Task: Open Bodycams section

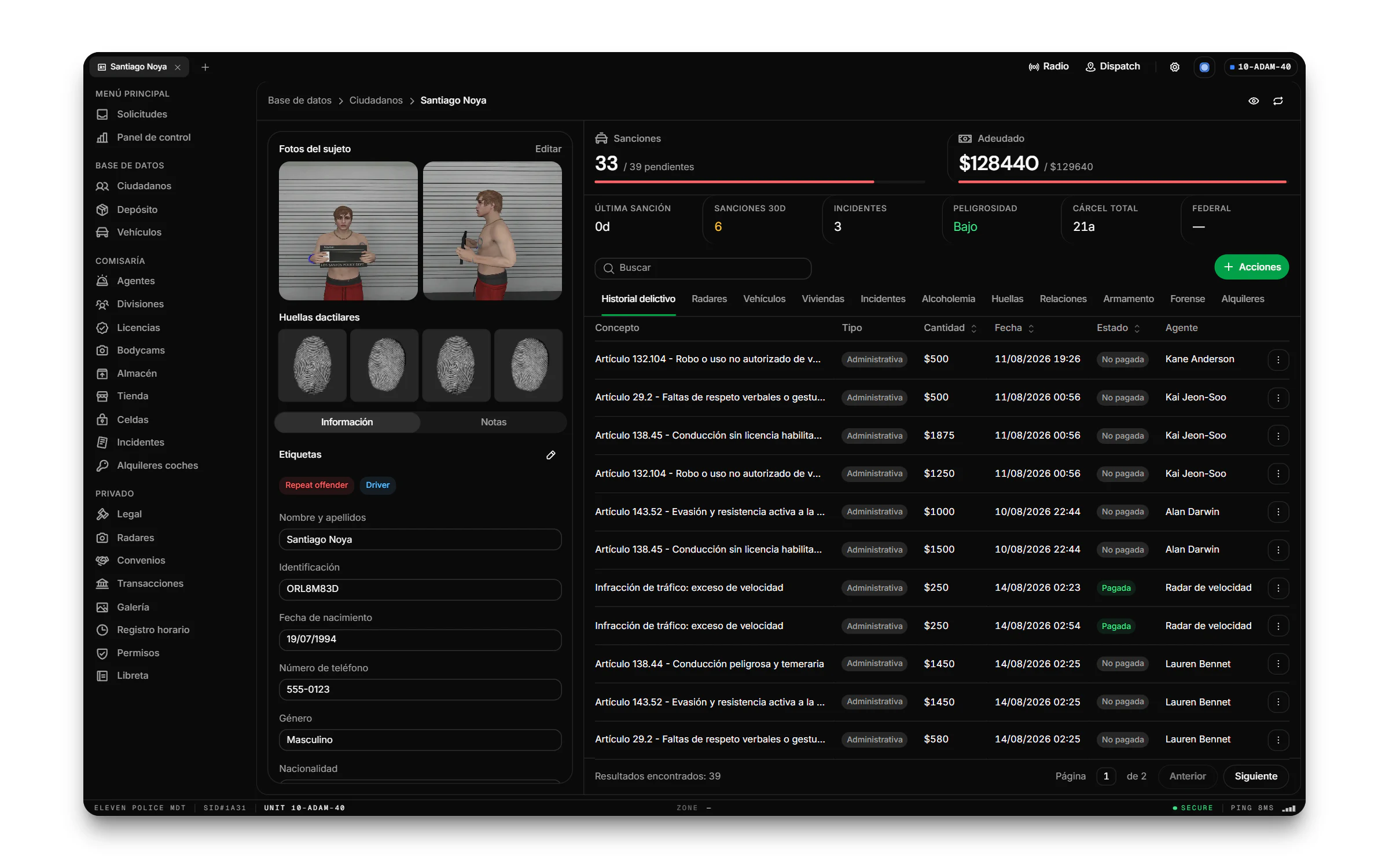Action: pyautogui.click(x=141, y=350)
